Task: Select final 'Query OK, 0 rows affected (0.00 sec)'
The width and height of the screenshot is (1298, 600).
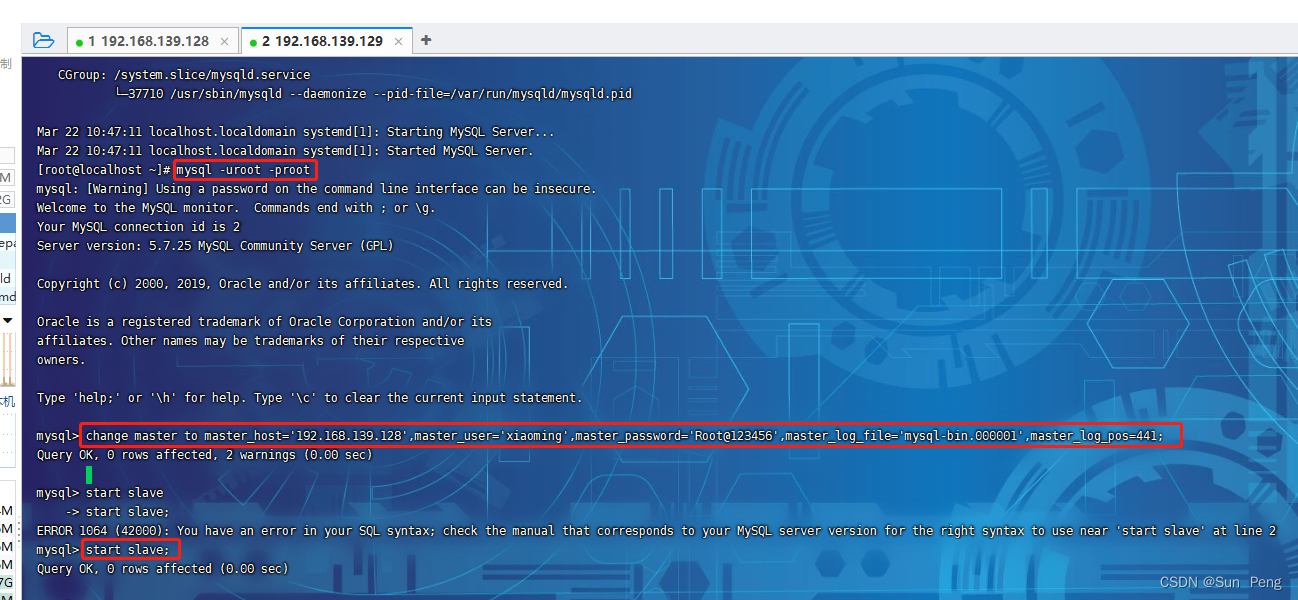Action: coord(162,569)
